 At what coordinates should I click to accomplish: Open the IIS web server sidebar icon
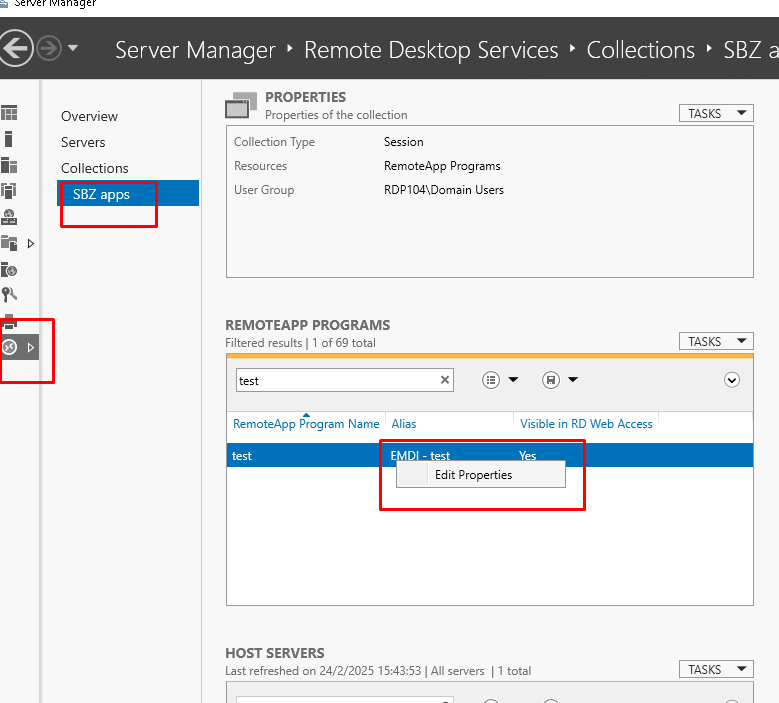(x=9, y=270)
